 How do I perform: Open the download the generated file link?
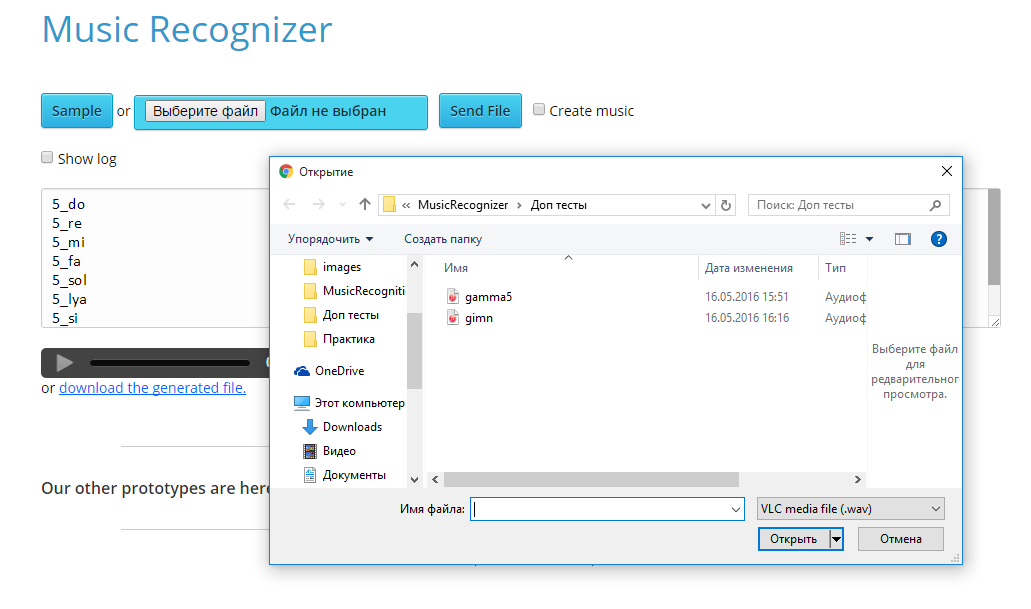click(x=153, y=388)
